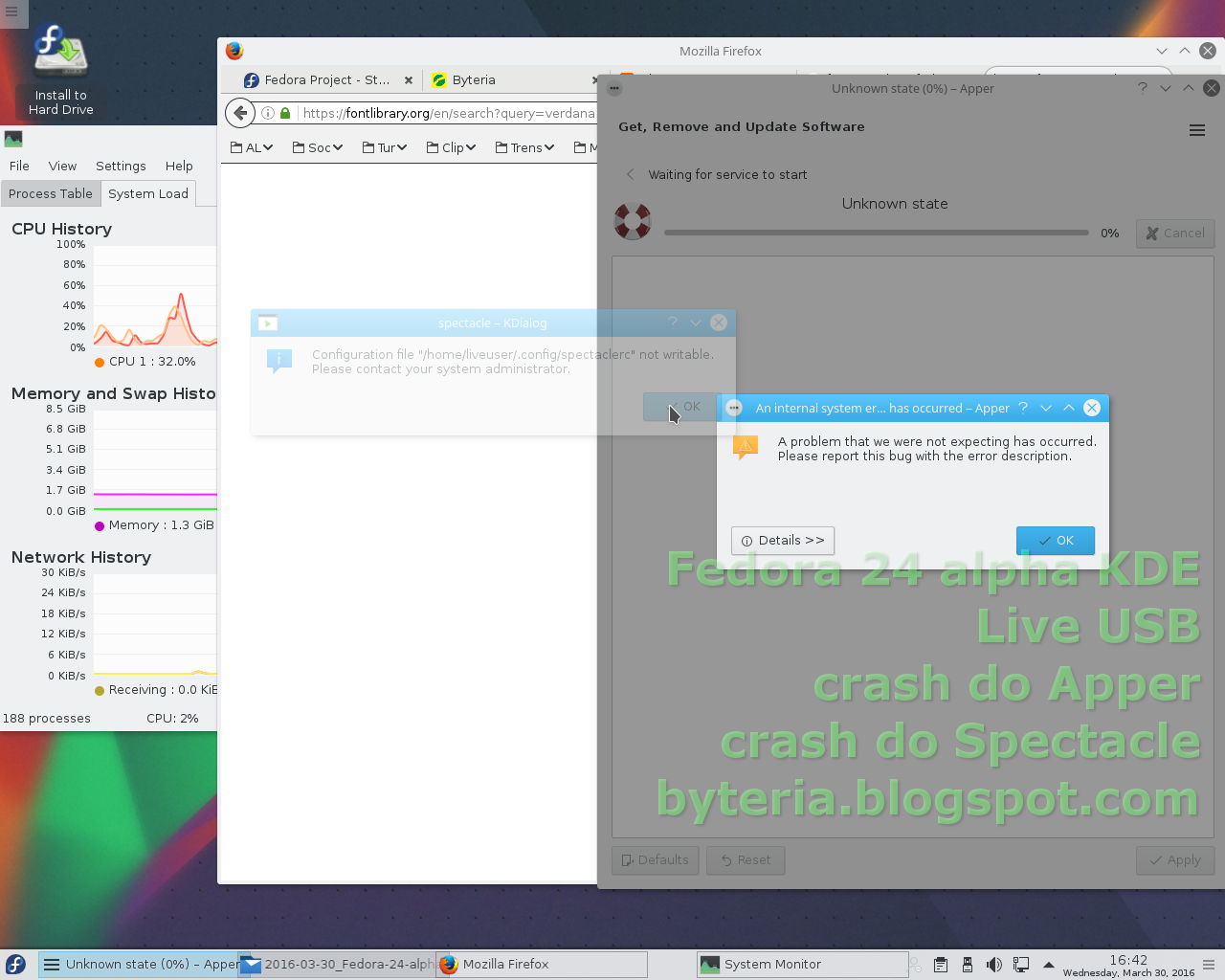Click the Defaults button in Apper
Screen dimensions: 1225x980
coord(656,860)
